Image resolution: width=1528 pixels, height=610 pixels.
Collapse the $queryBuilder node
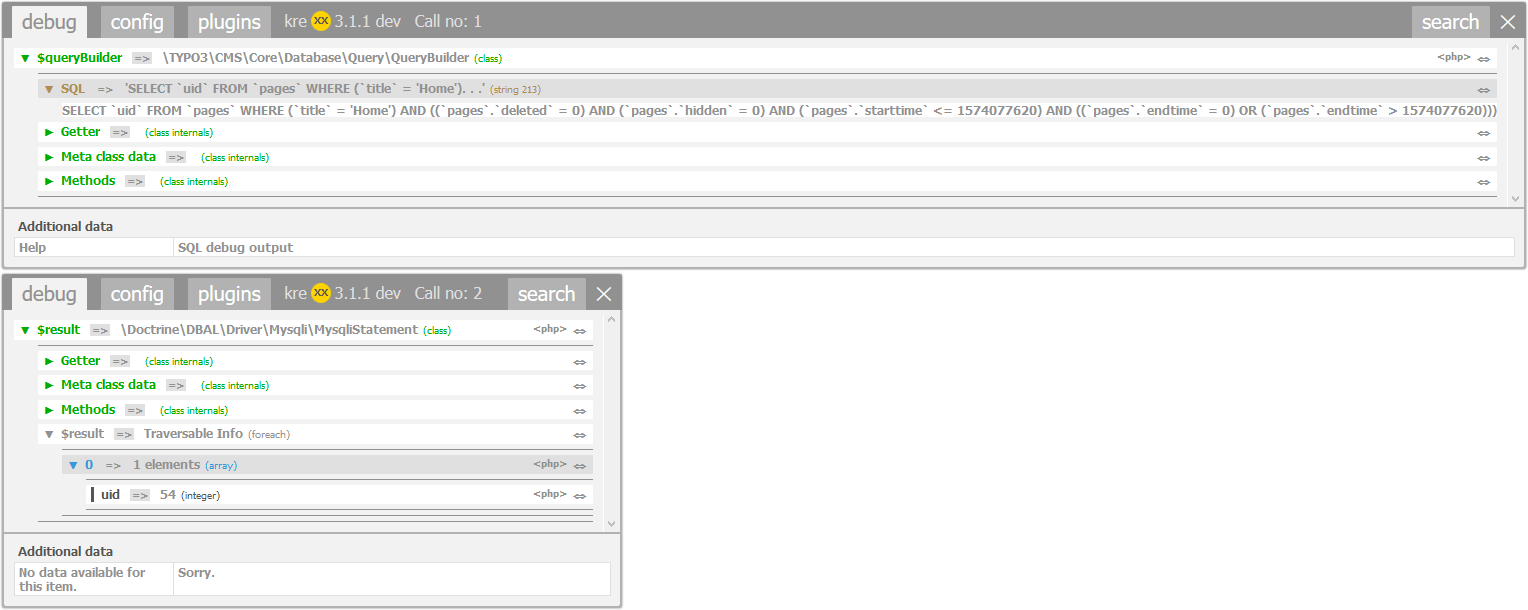(x=25, y=58)
